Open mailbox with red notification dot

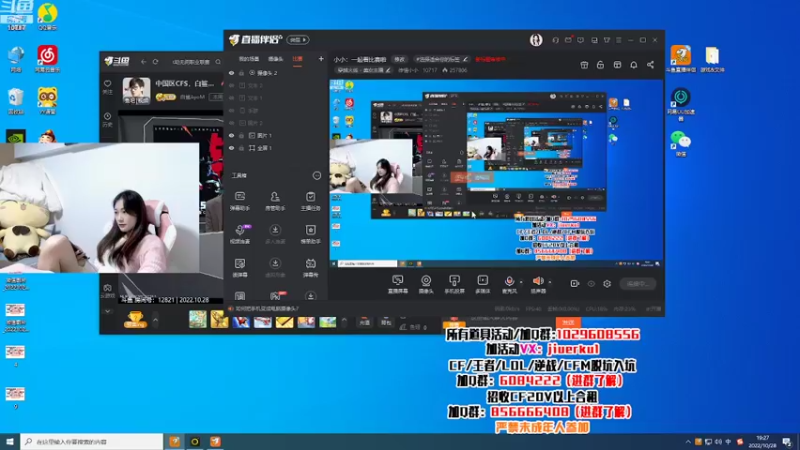pyautogui.click(x=568, y=40)
